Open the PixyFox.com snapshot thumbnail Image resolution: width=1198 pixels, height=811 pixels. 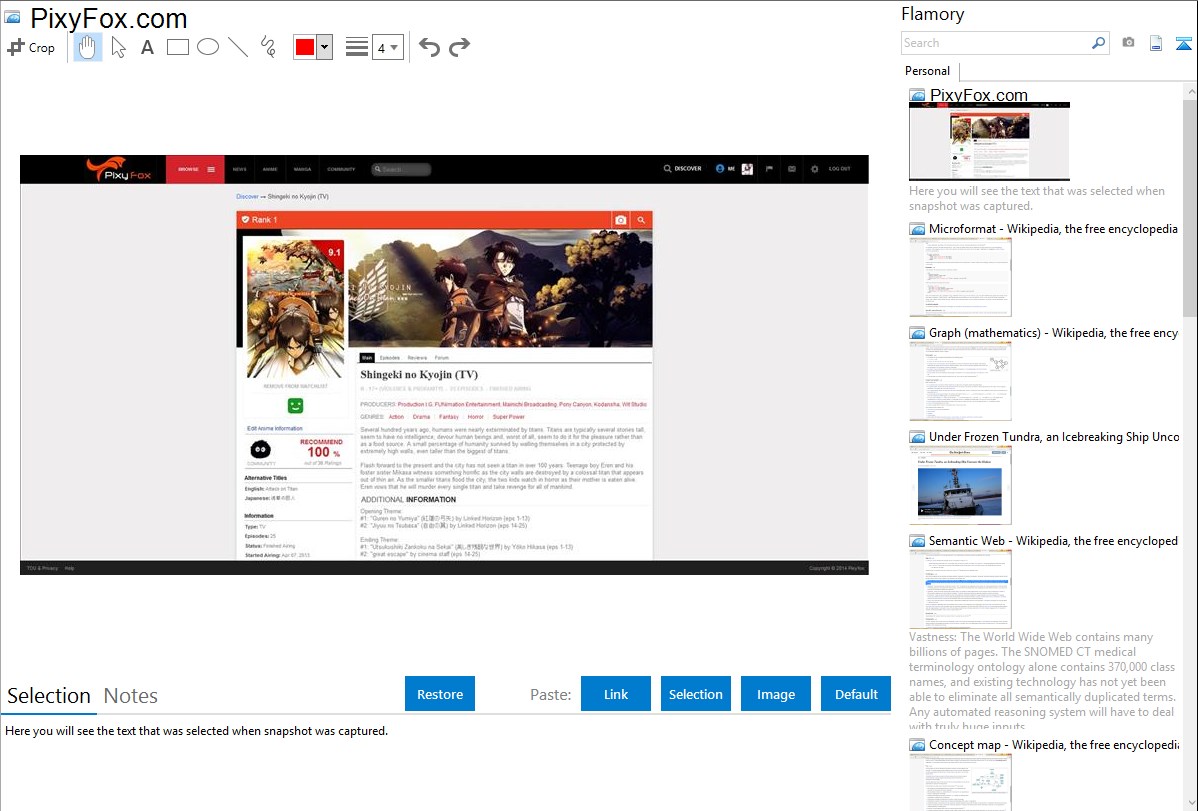click(989, 142)
